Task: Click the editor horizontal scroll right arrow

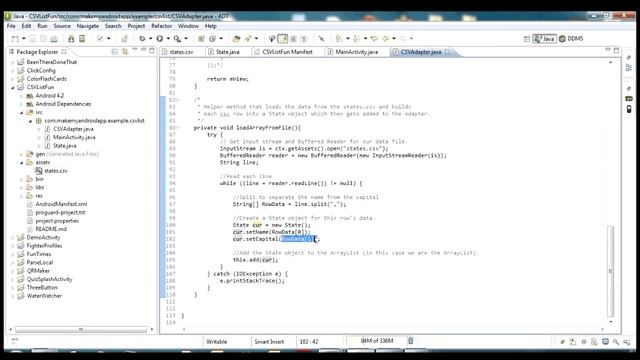Action: [x=602, y=329]
